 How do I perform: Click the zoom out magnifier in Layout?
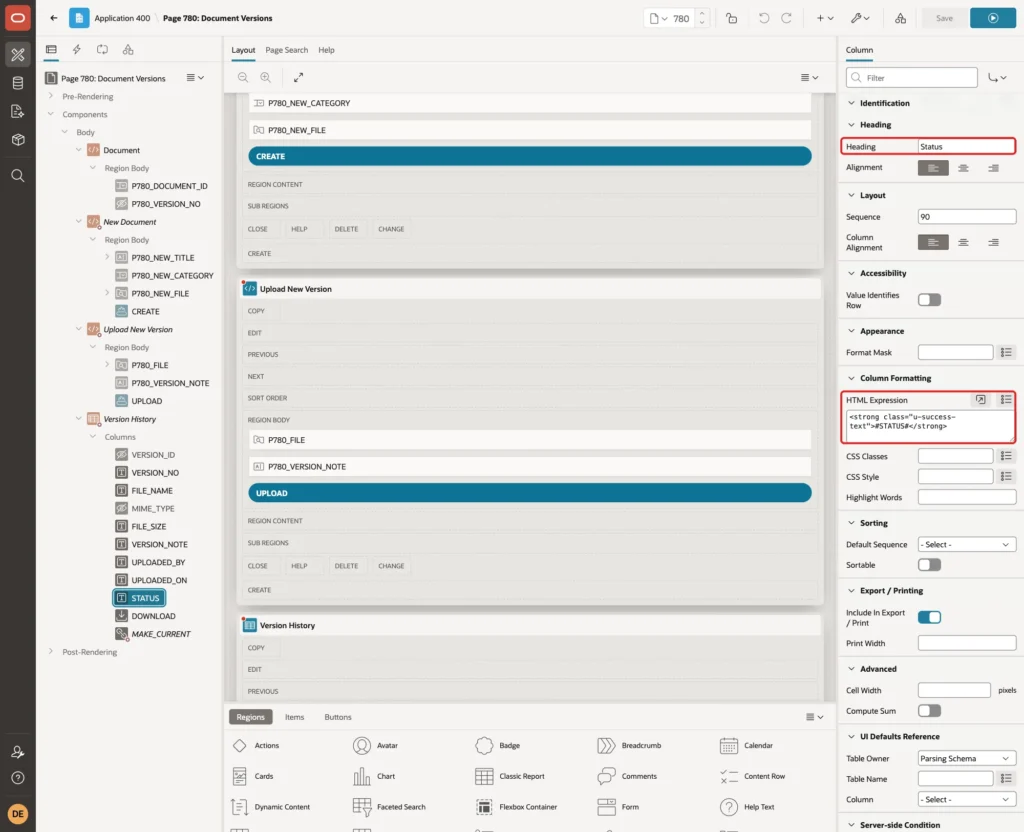[243, 77]
